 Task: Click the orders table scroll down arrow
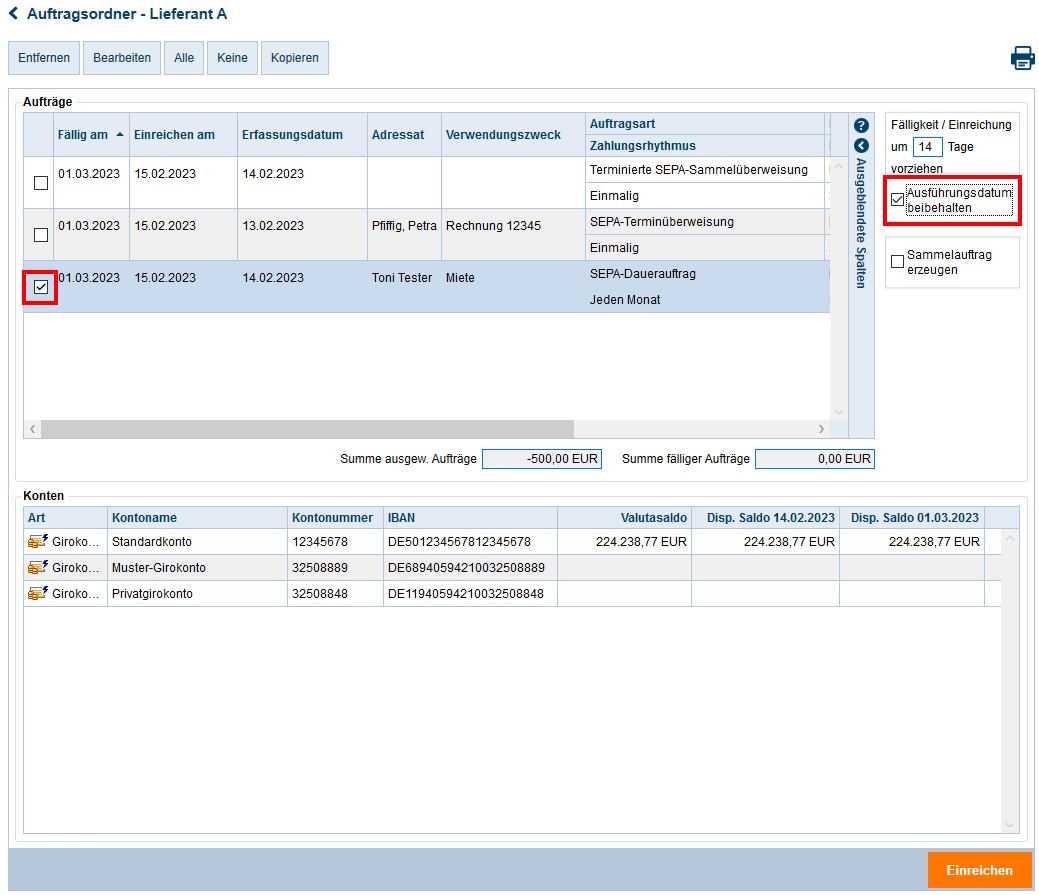click(x=839, y=411)
